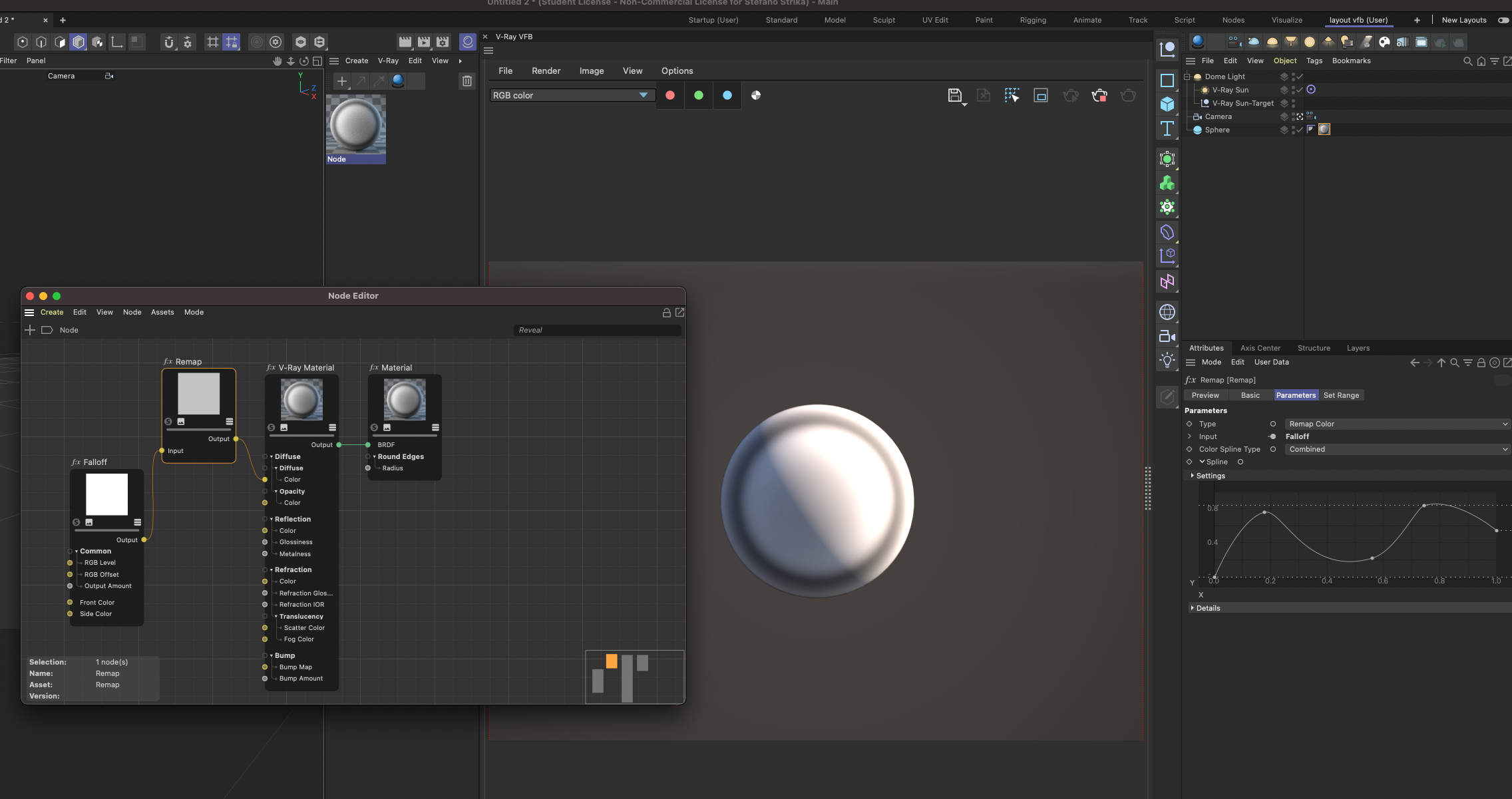Click the spline knot at the valley
This screenshot has height=799, width=1512.
[x=1372, y=558]
